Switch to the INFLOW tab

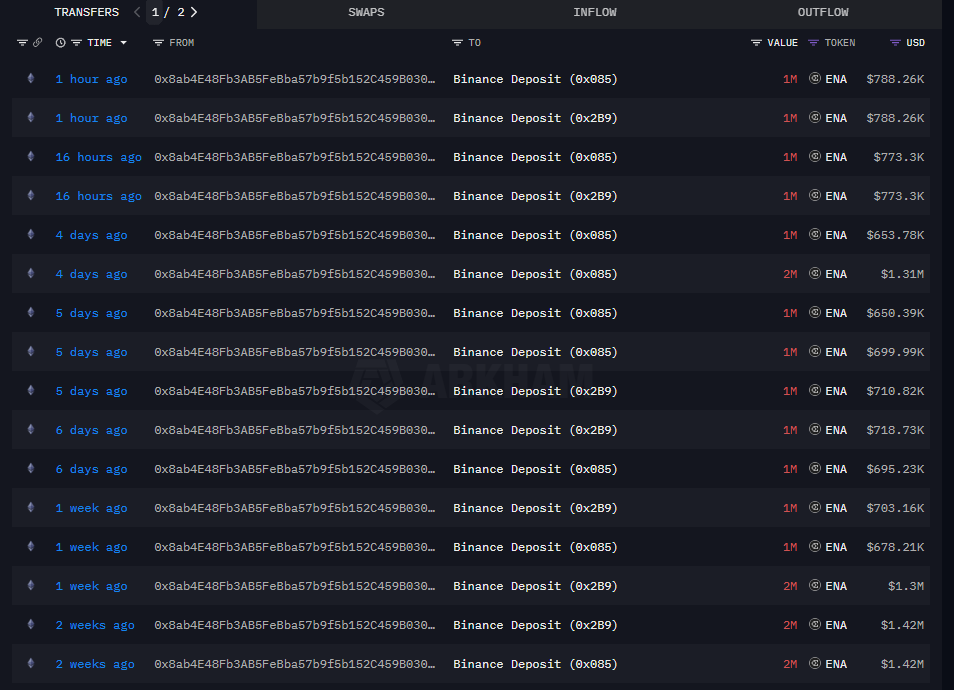click(594, 12)
